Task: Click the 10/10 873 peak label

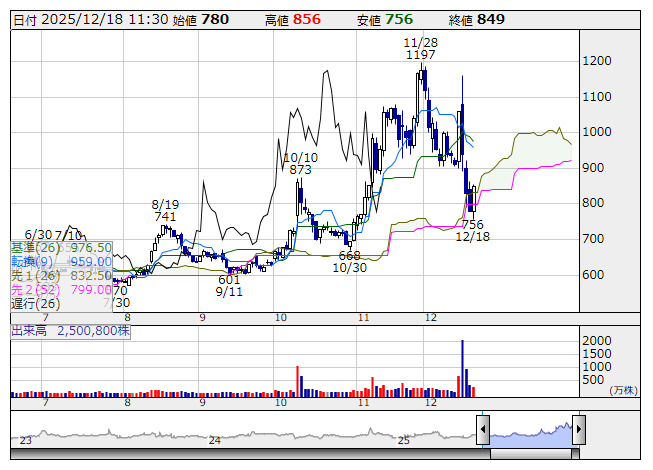Action: tap(301, 164)
